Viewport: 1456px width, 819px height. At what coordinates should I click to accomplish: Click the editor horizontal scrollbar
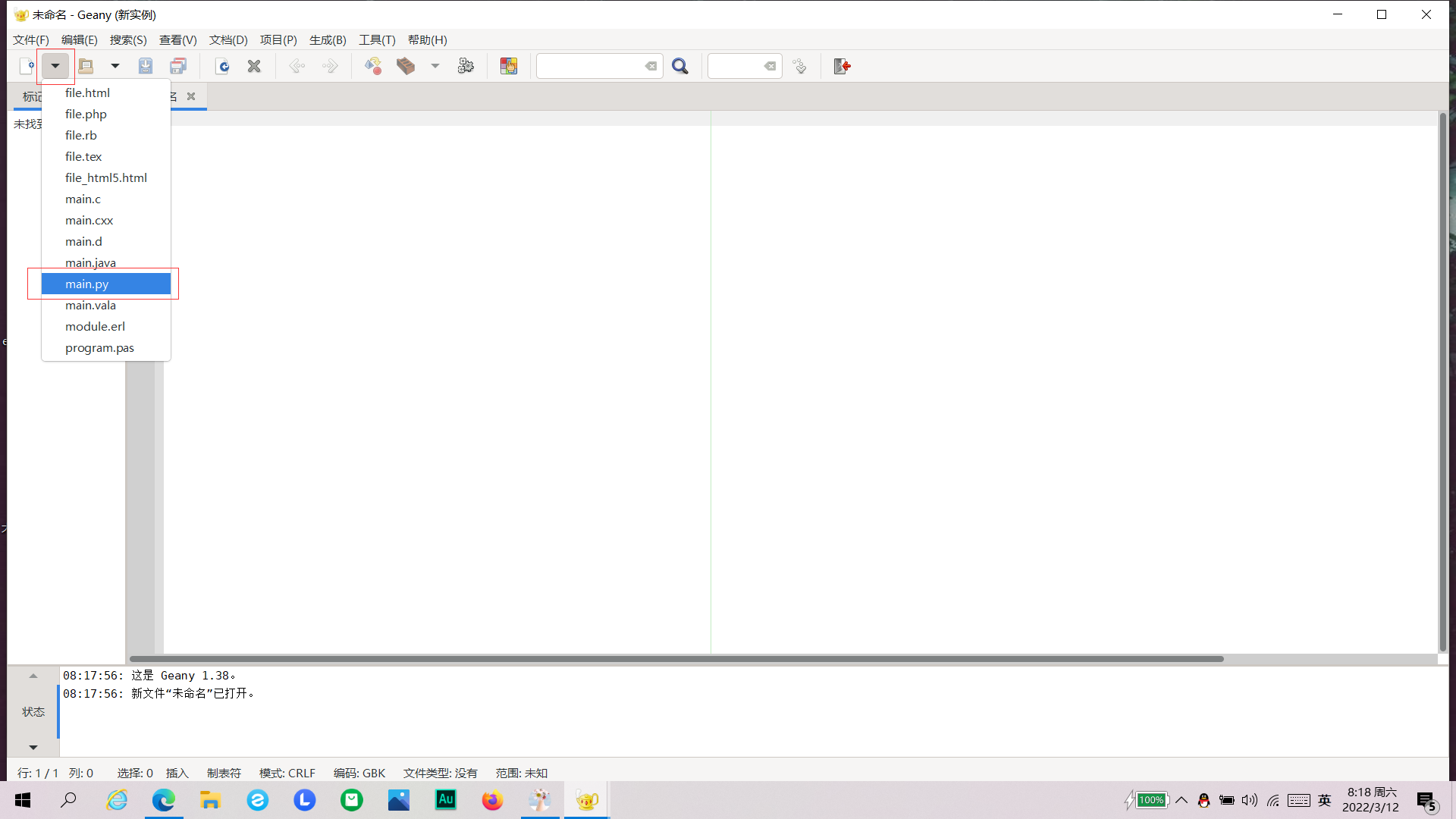tap(676, 658)
